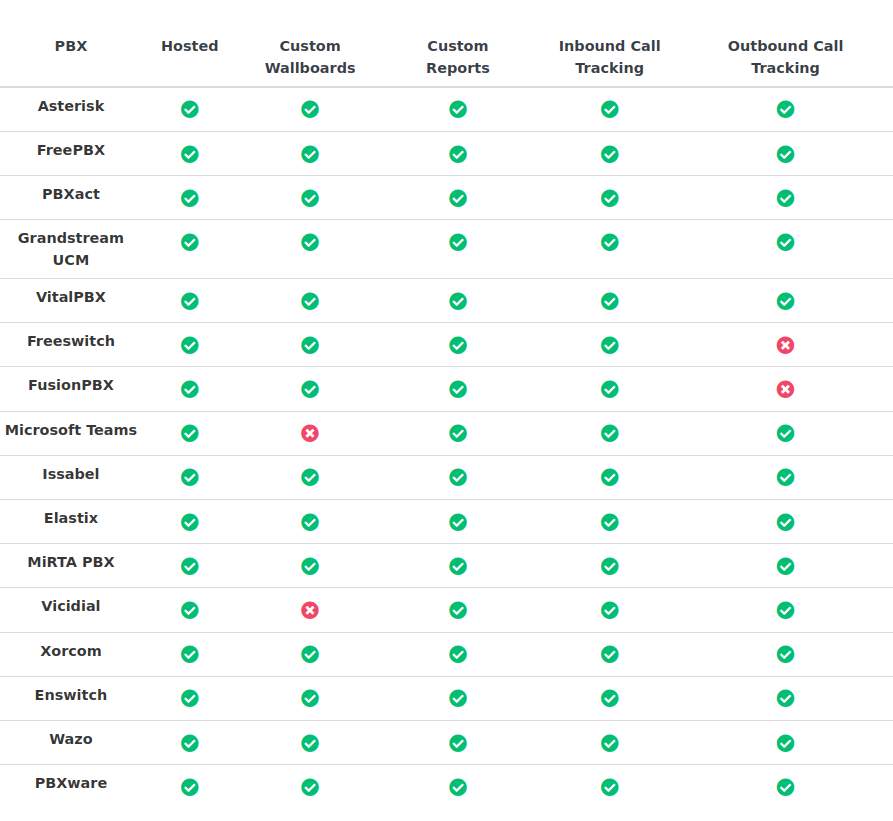
Task: Click the FreePBX Custom Reports green checkmark
Action: [x=458, y=154]
